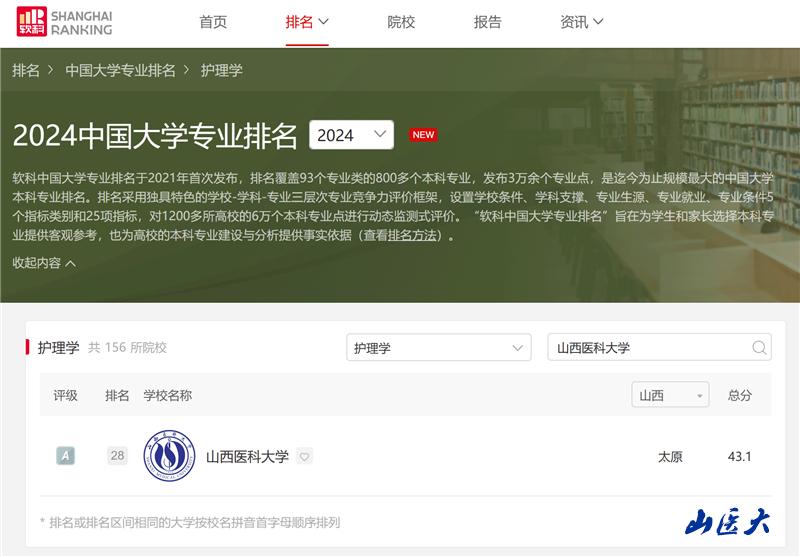Open the 山西医科大学 school name link
The height and width of the screenshot is (557, 800).
click(247, 457)
